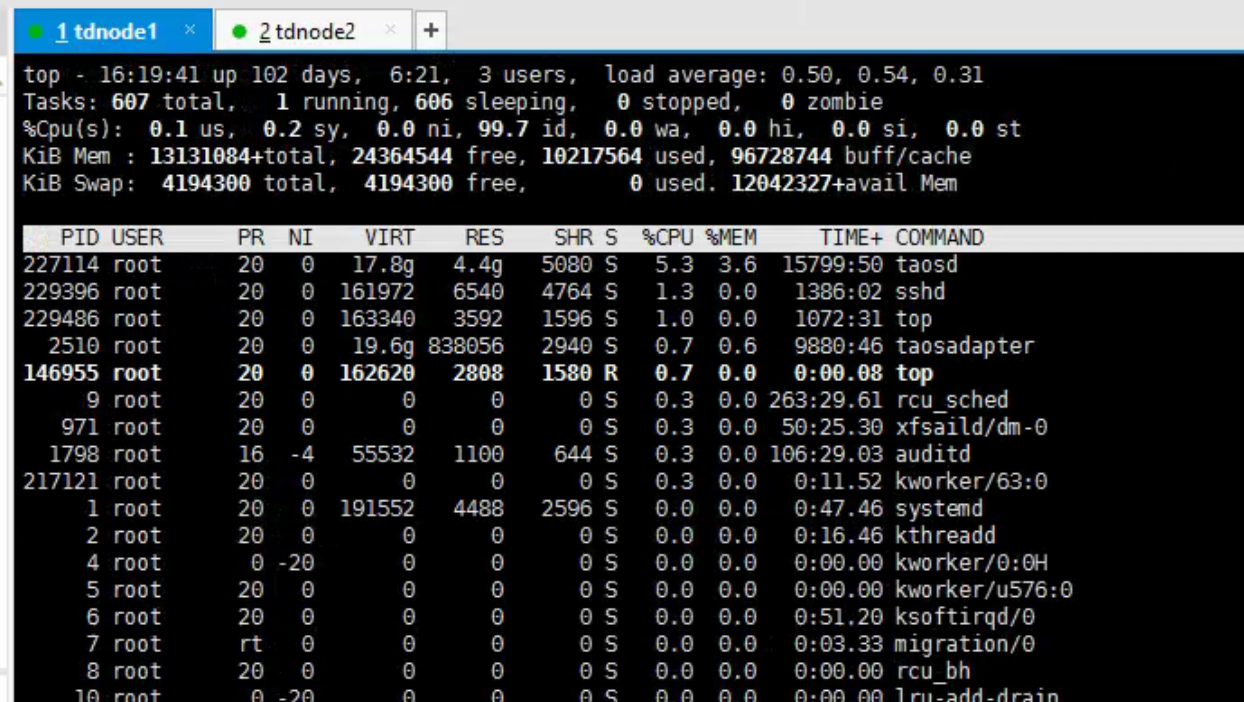Screen dimensions: 1244x702
Task: Select the taosadapter process command
Action: click(x=965, y=346)
